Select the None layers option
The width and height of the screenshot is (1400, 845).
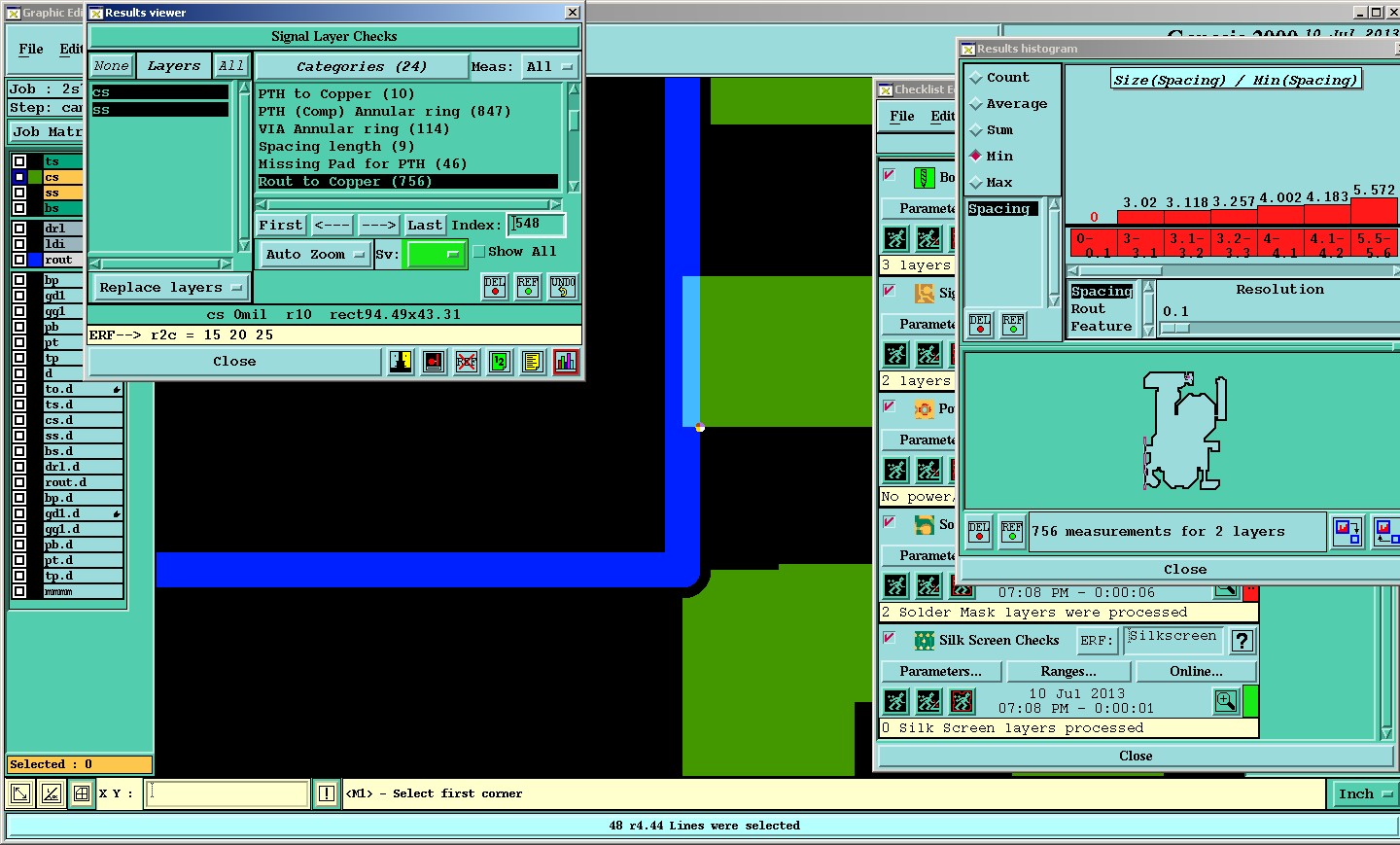[111, 66]
